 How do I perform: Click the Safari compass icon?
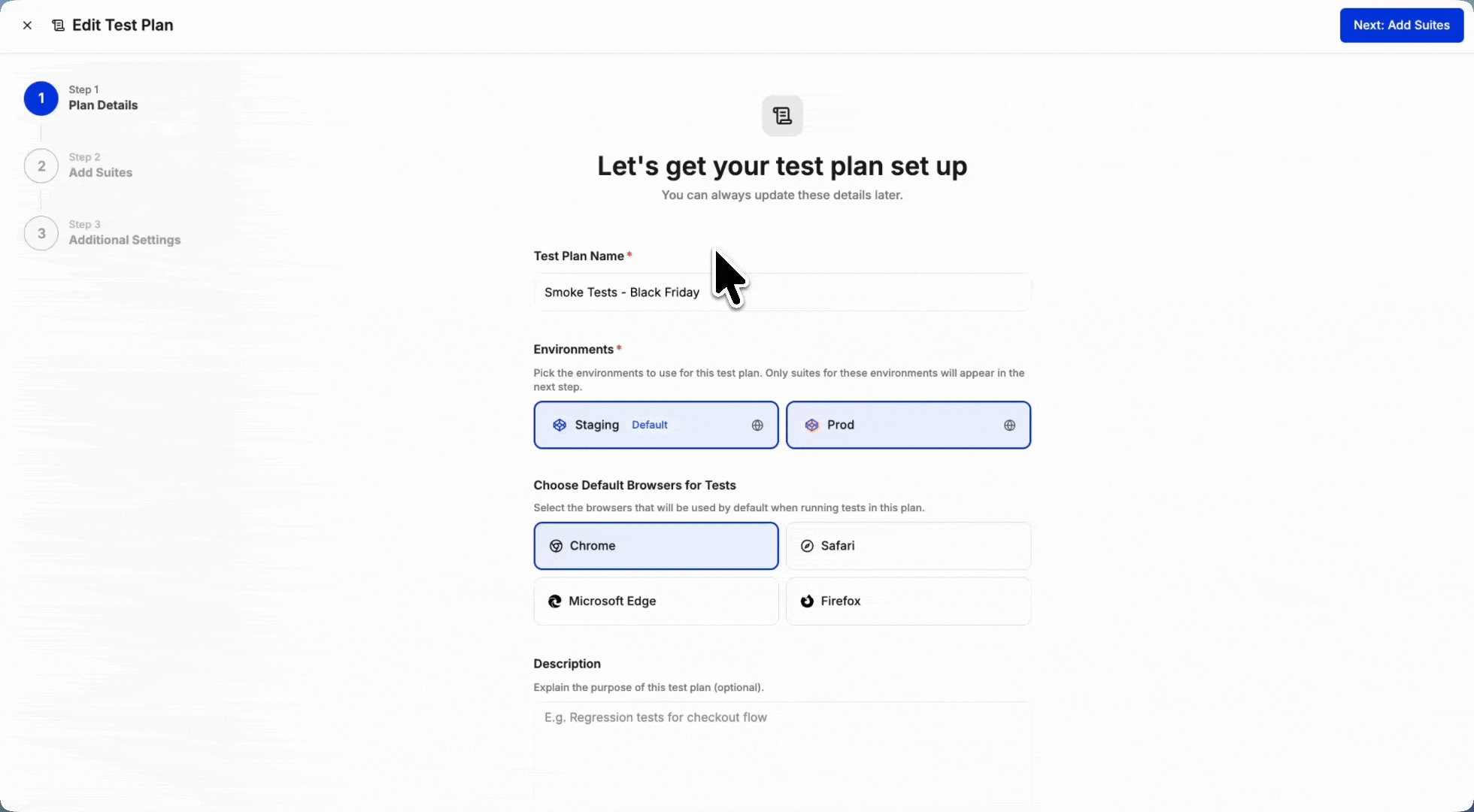click(806, 546)
